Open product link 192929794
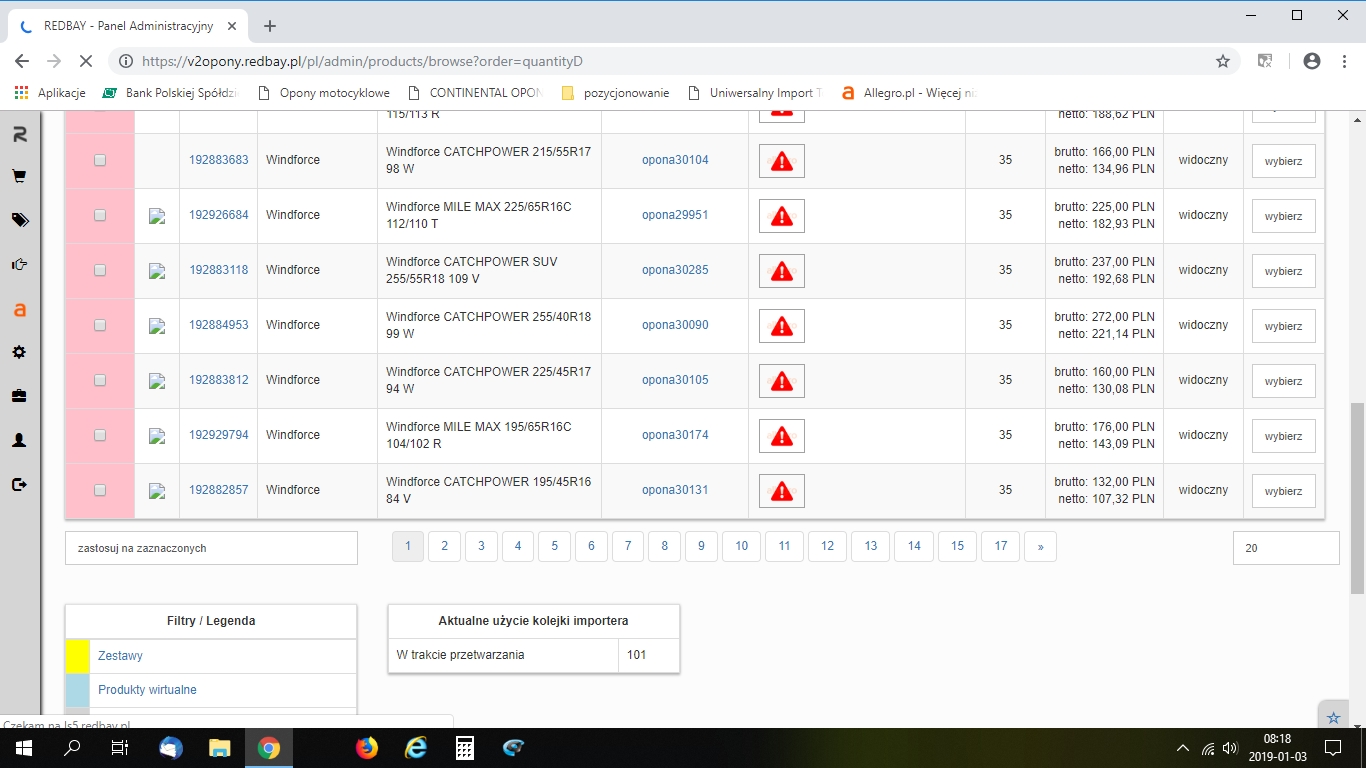 pos(218,435)
